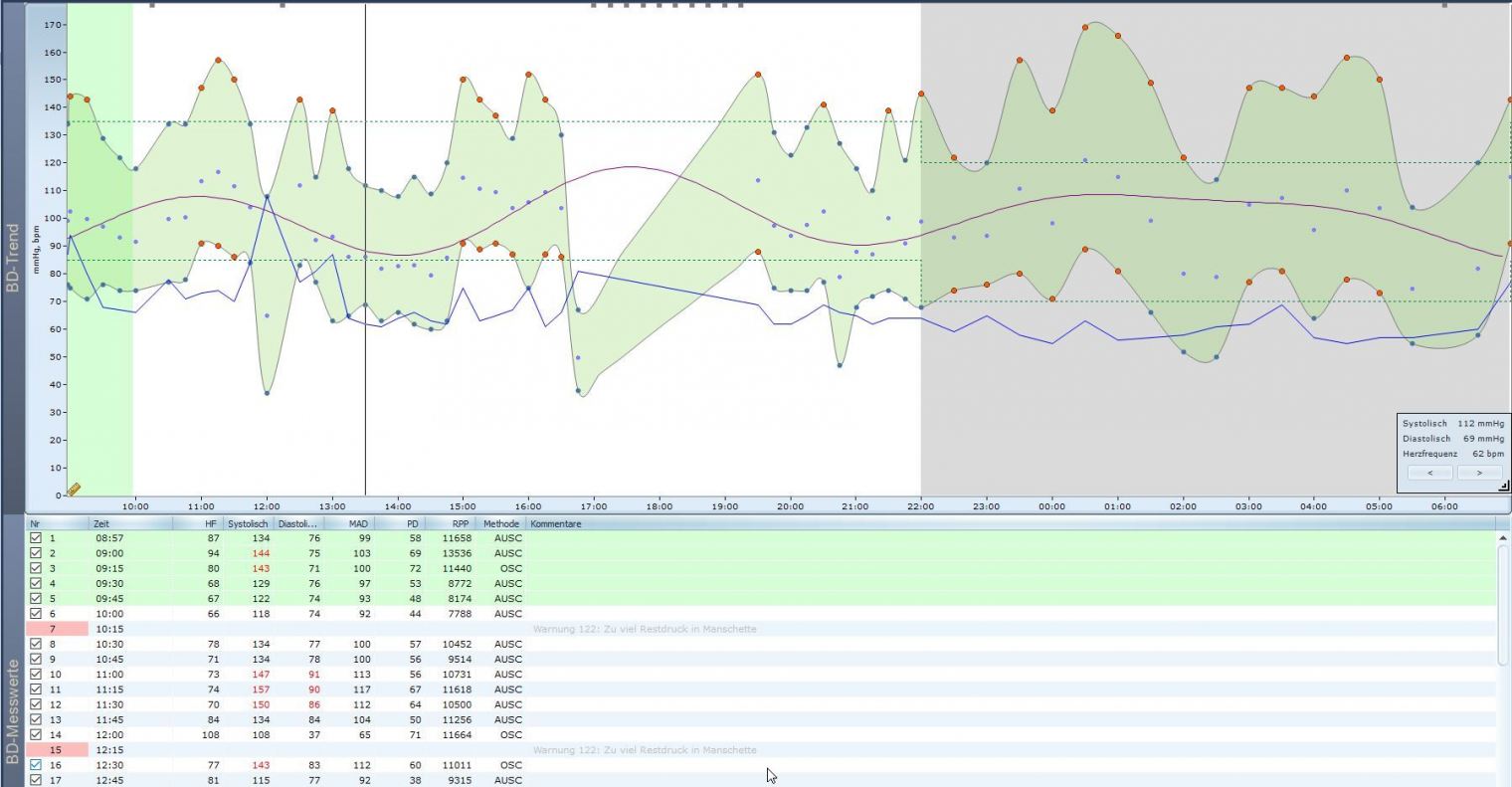Uncheck measurement number 1 at 08:57
The height and width of the screenshot is (787, 1512).
pyautogui.click(x=36, y=538)
